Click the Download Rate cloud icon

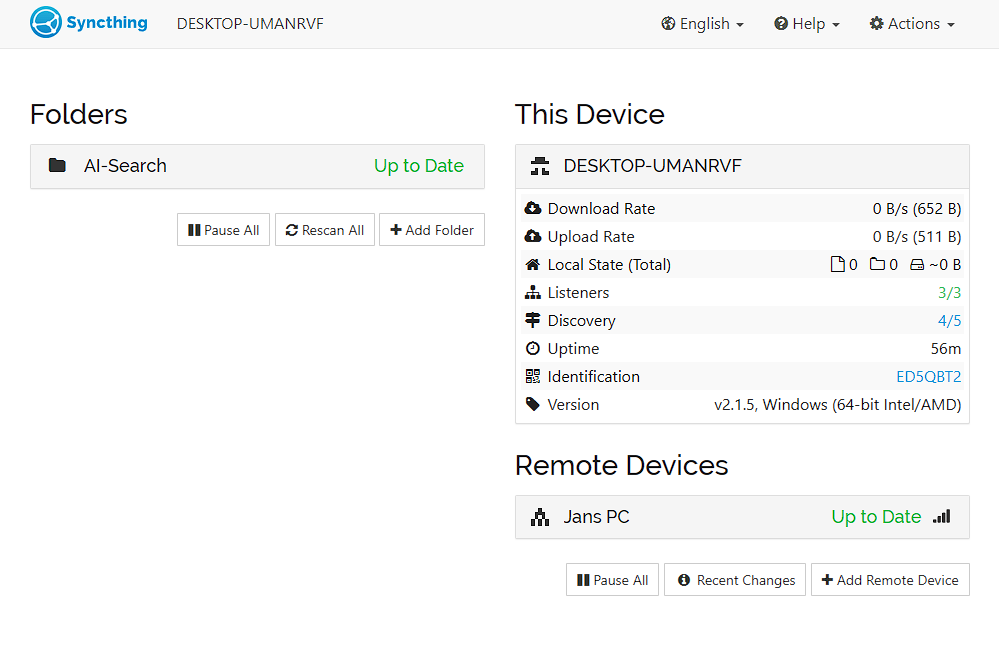tap(533, 208)
